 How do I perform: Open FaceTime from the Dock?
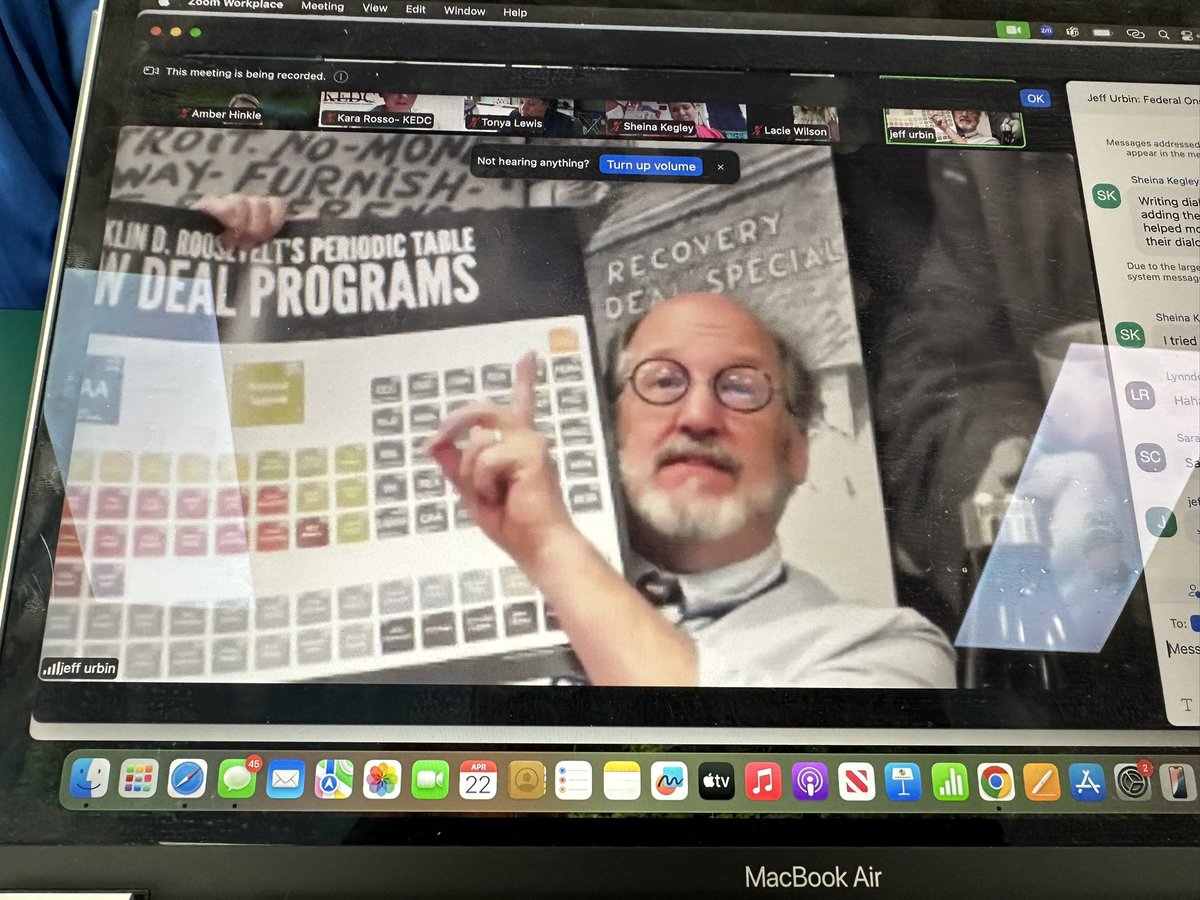click(430, 780)
